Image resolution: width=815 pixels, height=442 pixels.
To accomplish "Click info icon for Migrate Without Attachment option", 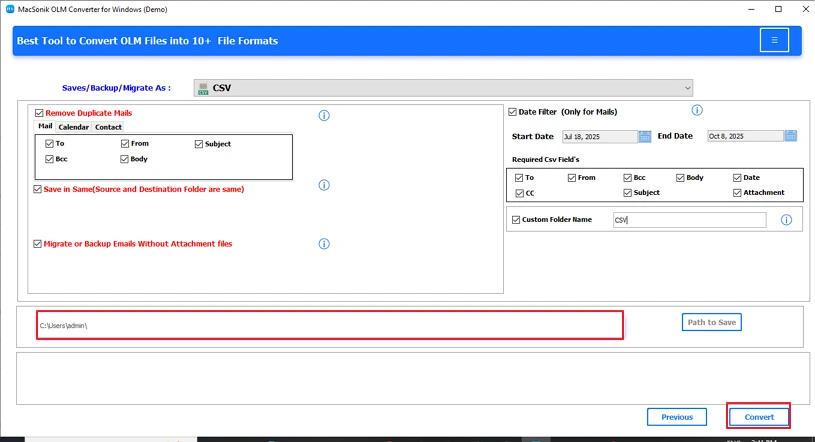I will coord(324,244).
